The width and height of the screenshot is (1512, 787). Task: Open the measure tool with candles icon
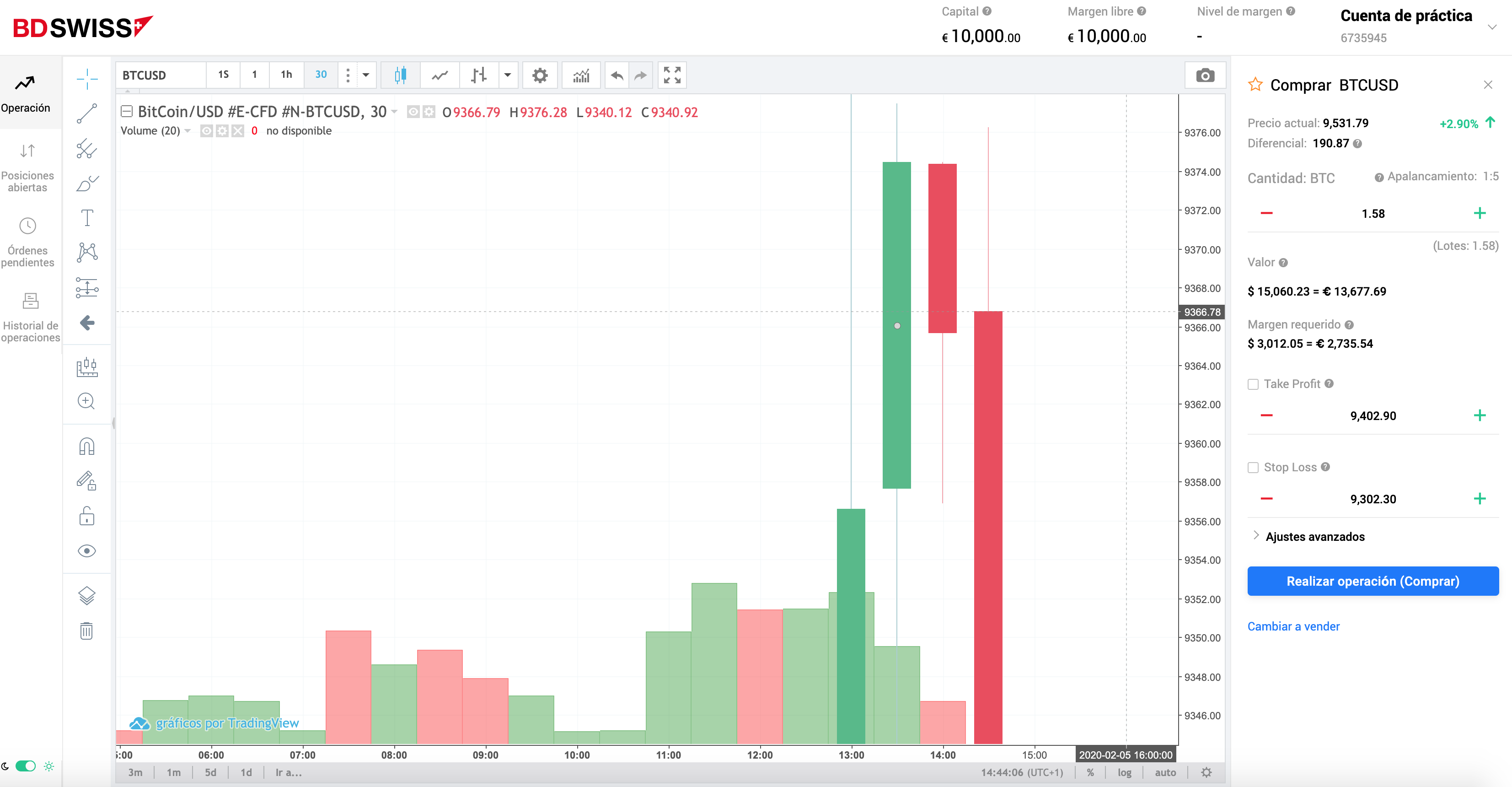87,367
